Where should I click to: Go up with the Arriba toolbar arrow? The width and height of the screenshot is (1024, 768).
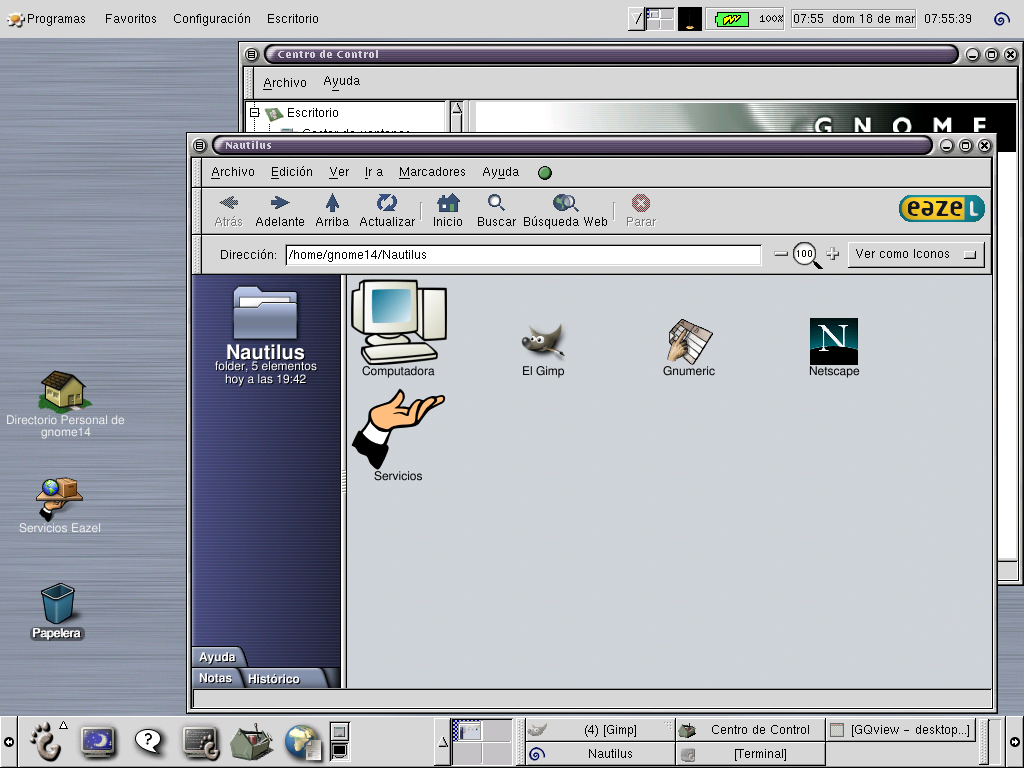point(332,210)
